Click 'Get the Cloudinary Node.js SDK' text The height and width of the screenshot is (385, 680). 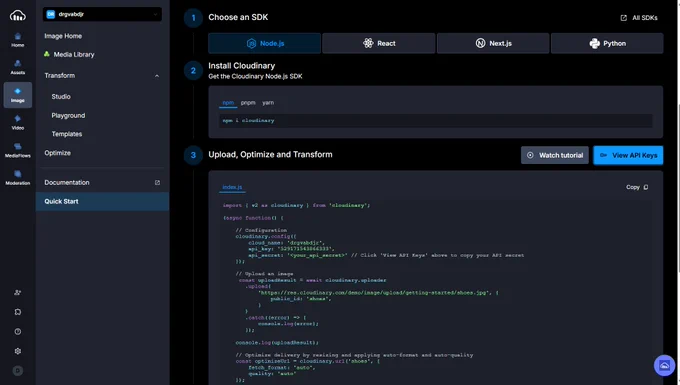(255, 76)
